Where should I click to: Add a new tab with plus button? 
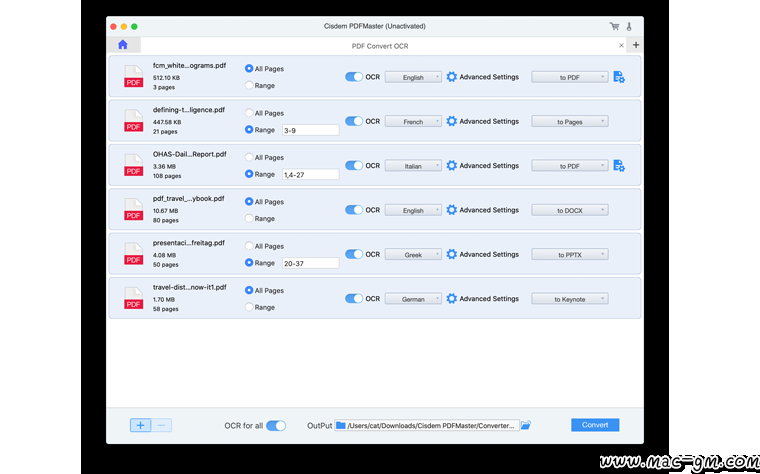(x=636, y=45)
